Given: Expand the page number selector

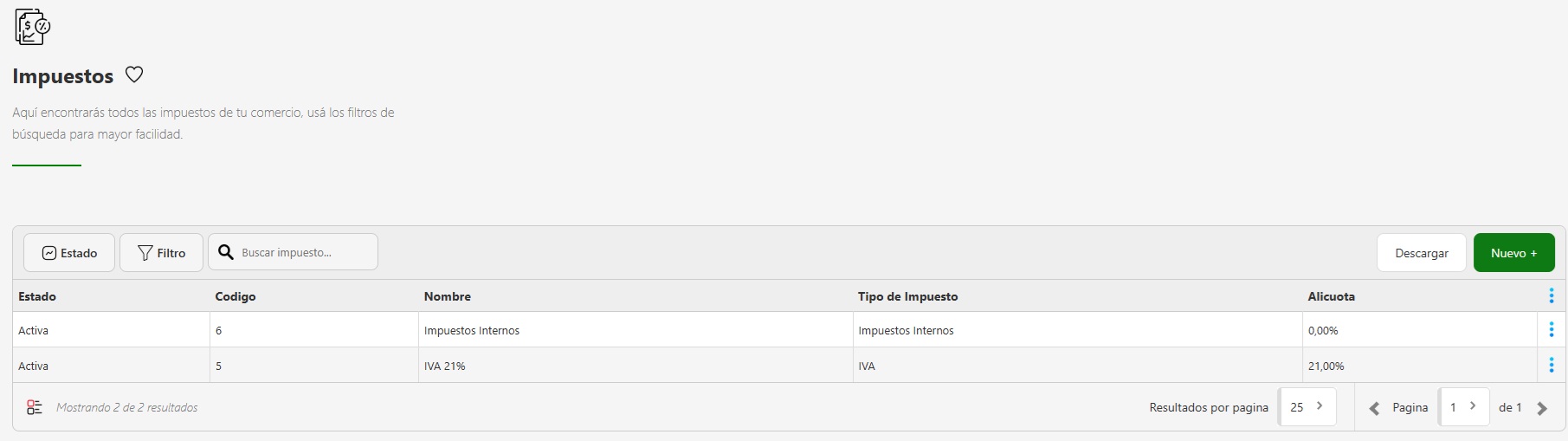Looking at the screenshot, I should 1463,407.
